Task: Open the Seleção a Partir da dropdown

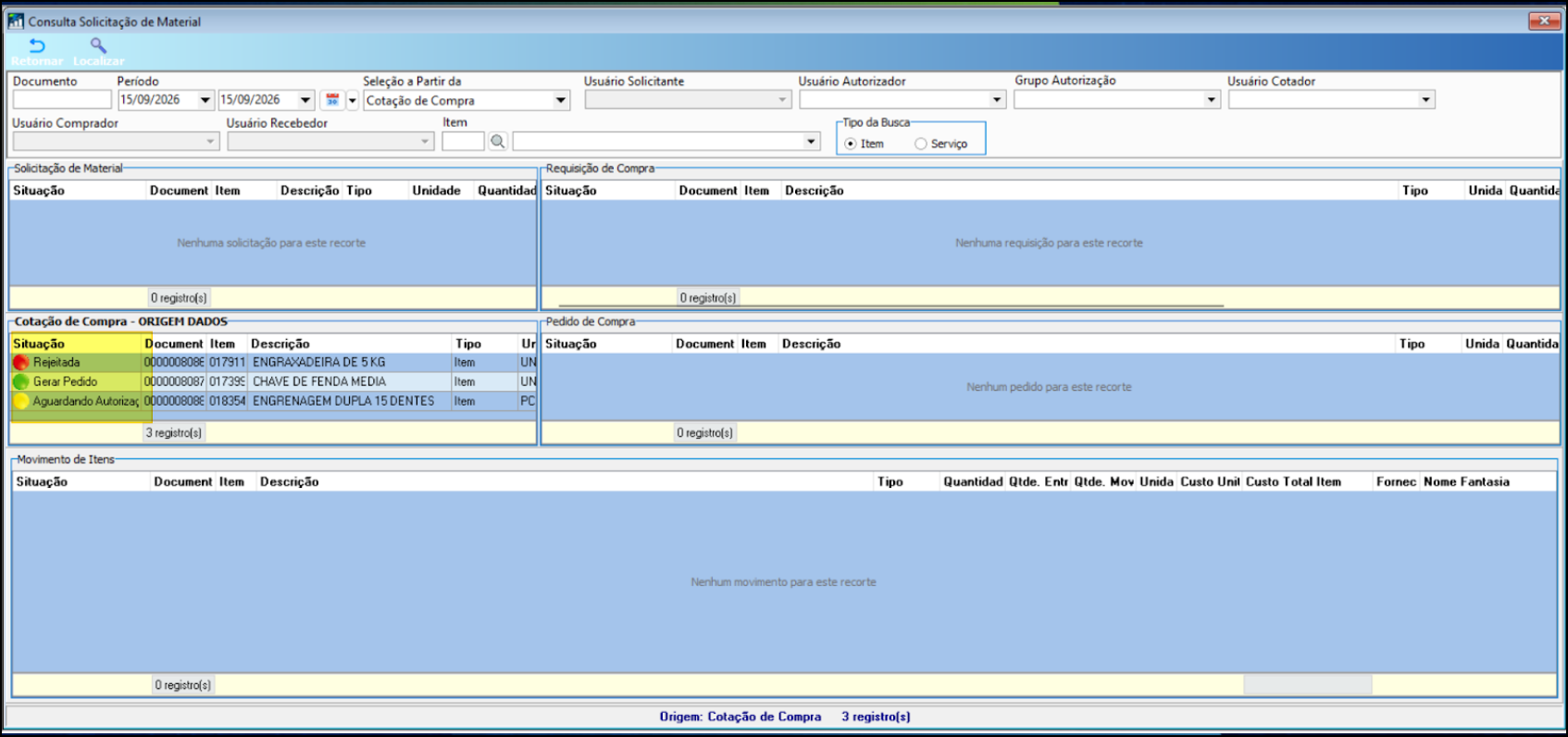Action: pos(561,100)
